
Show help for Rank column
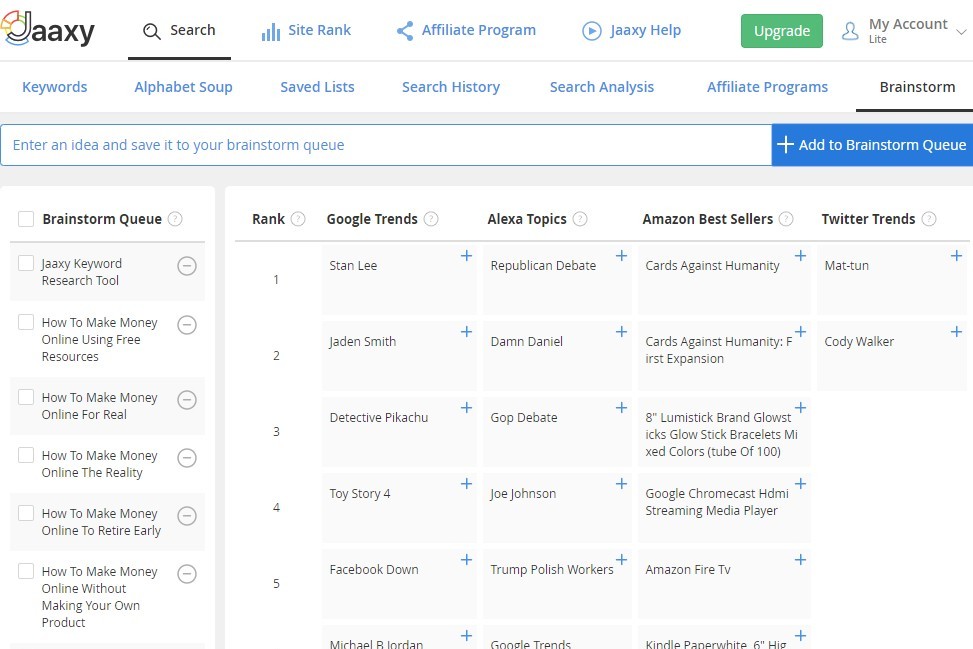[298, 219]
